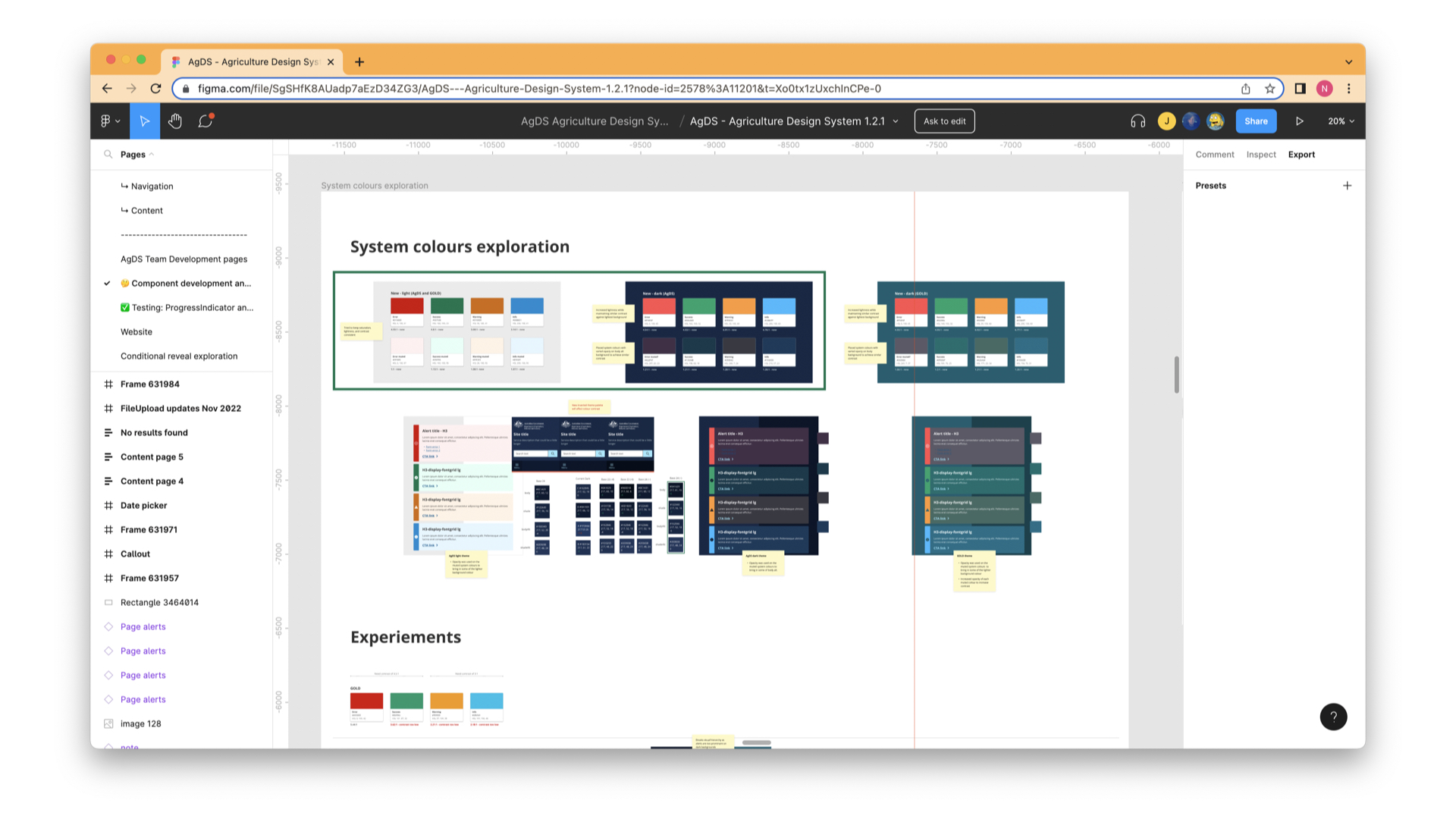Add export preset with plus icon
This screenshot has height=819, width=1456.
click(x=1347, y=186)
